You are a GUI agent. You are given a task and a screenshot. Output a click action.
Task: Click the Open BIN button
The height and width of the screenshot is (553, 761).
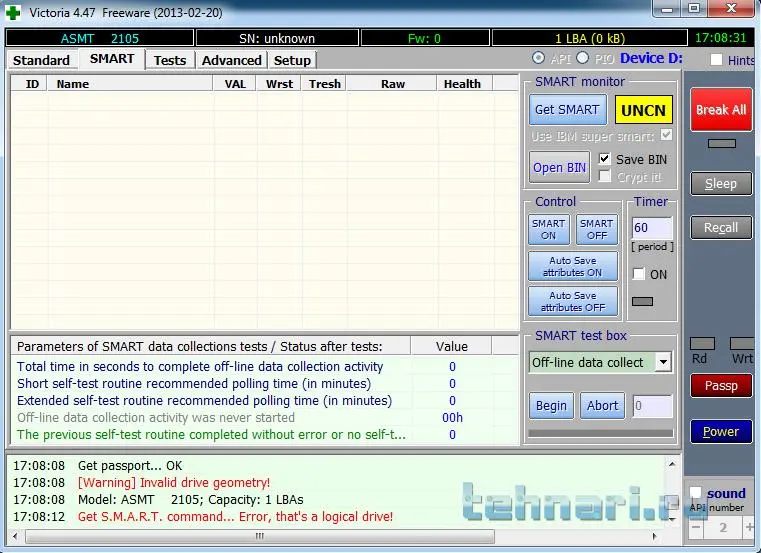coord(559,168)
